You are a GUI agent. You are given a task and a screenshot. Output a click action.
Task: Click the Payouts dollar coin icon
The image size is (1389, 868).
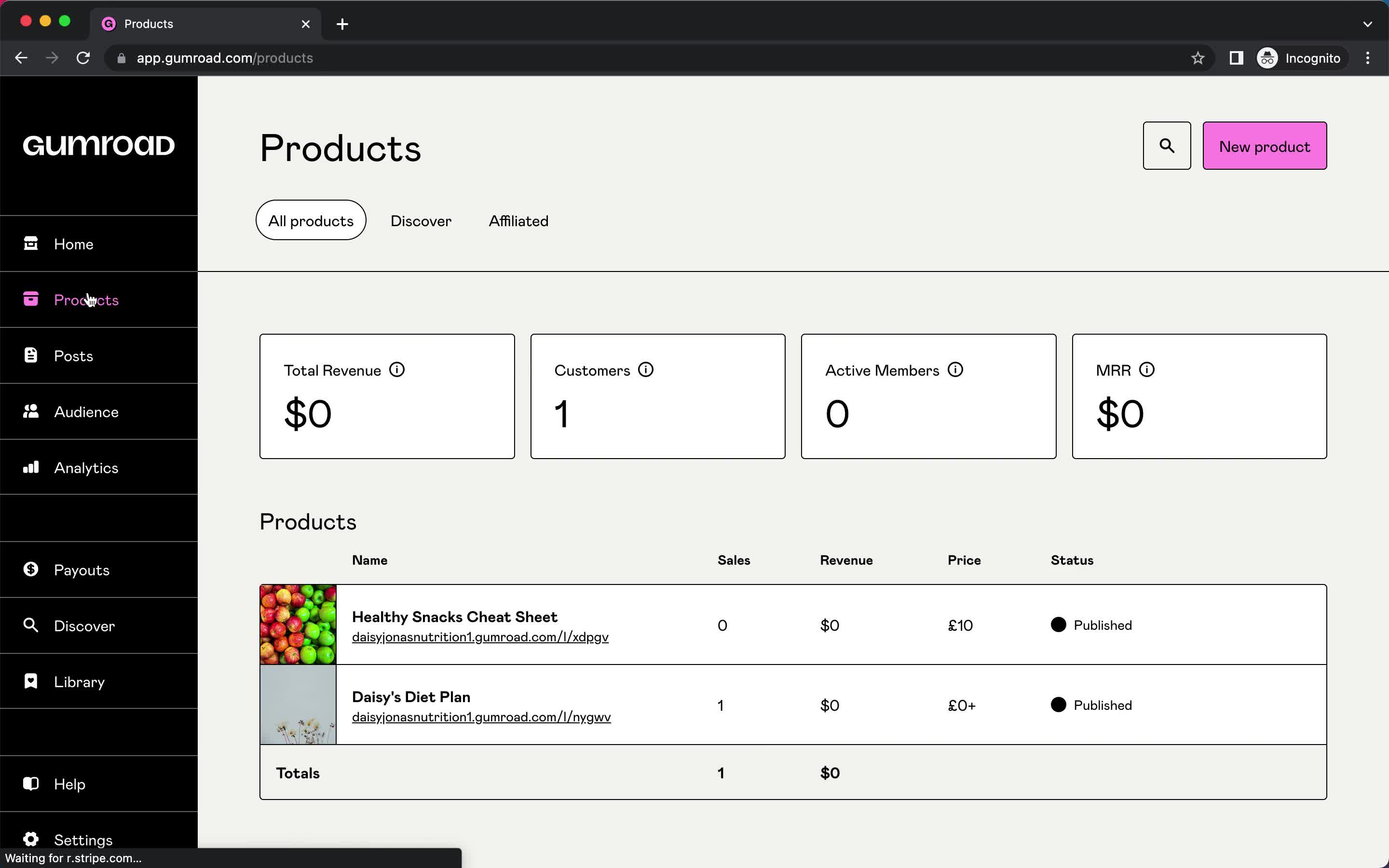[30, 569]
